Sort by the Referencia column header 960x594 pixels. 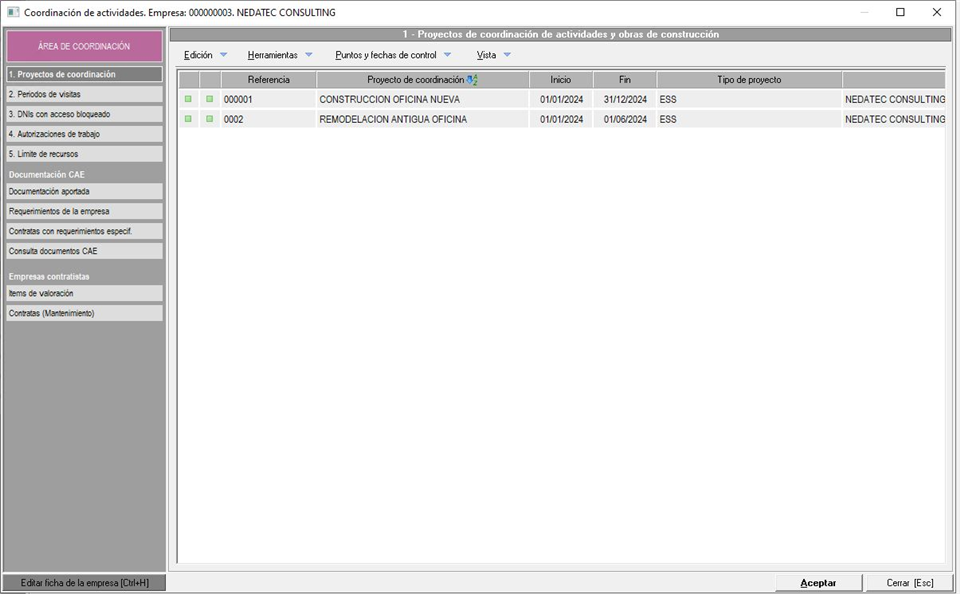pos(268,80)
